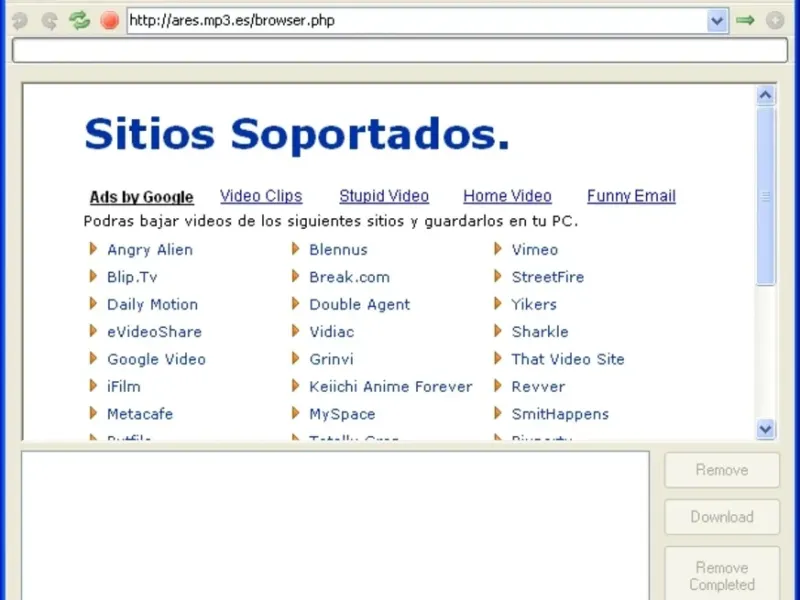Open the Sharkle site link
This screenshot has height=600, width=800.
tap(540, 332)
